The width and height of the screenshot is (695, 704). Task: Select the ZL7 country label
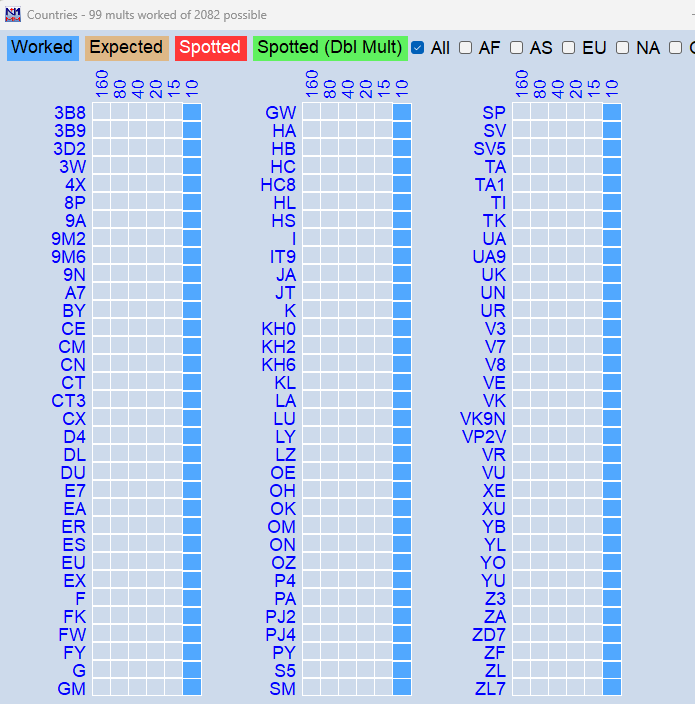coord(490,689)
